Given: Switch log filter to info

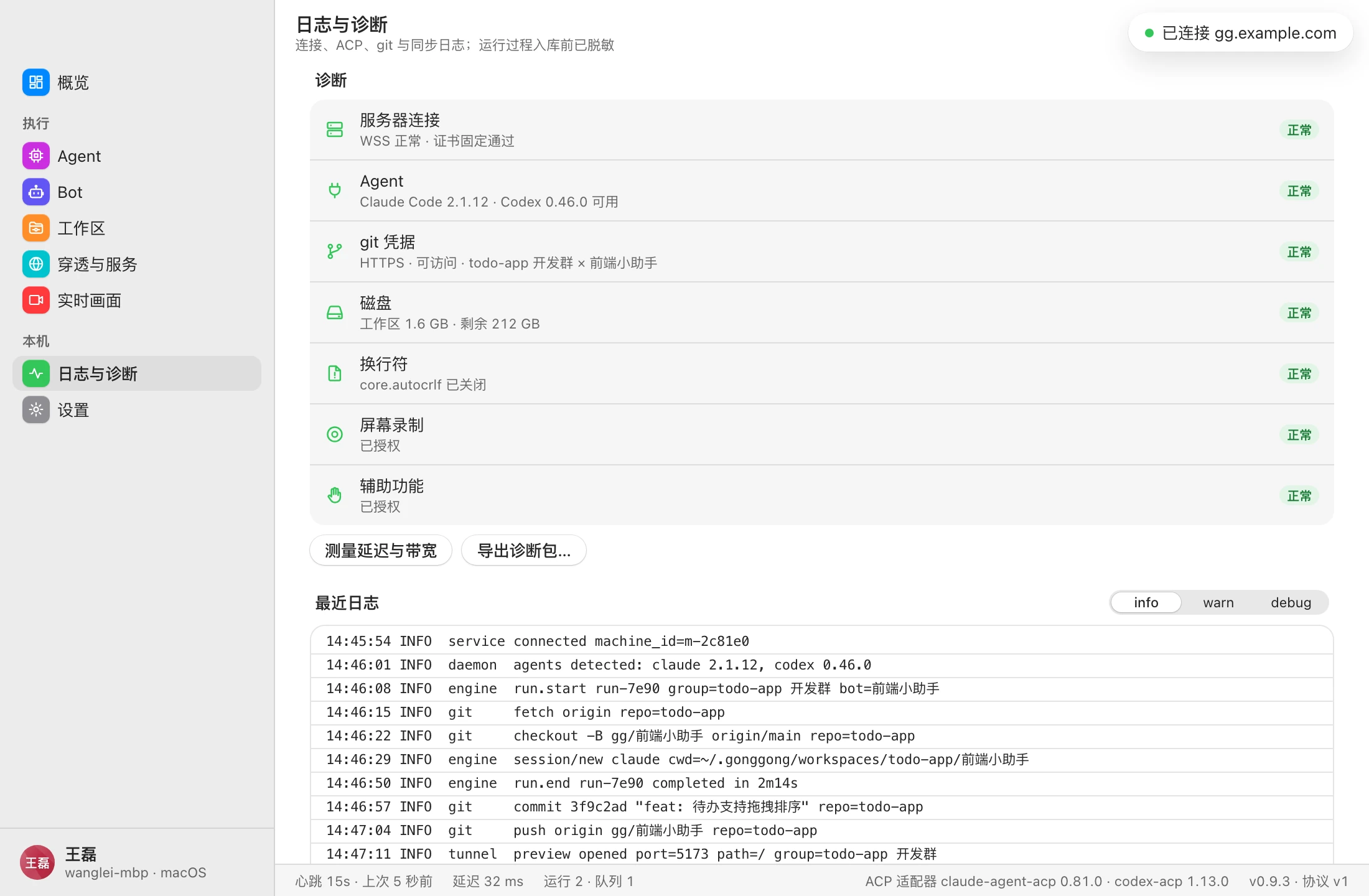Looking at the screenshot, I should [1146, 602].
